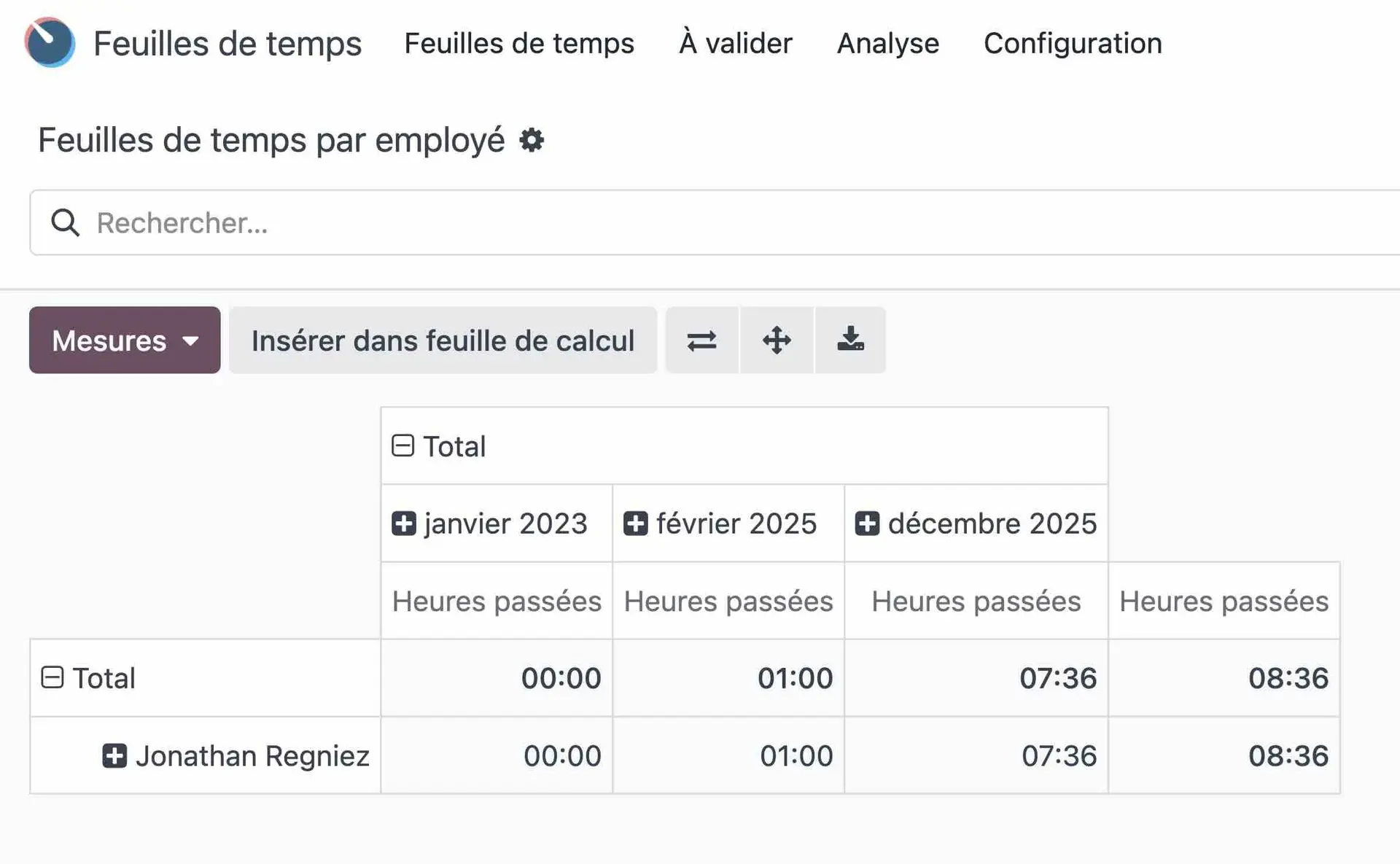Open the Configuration menu
1400x864 pixels.
[1072, 43]
